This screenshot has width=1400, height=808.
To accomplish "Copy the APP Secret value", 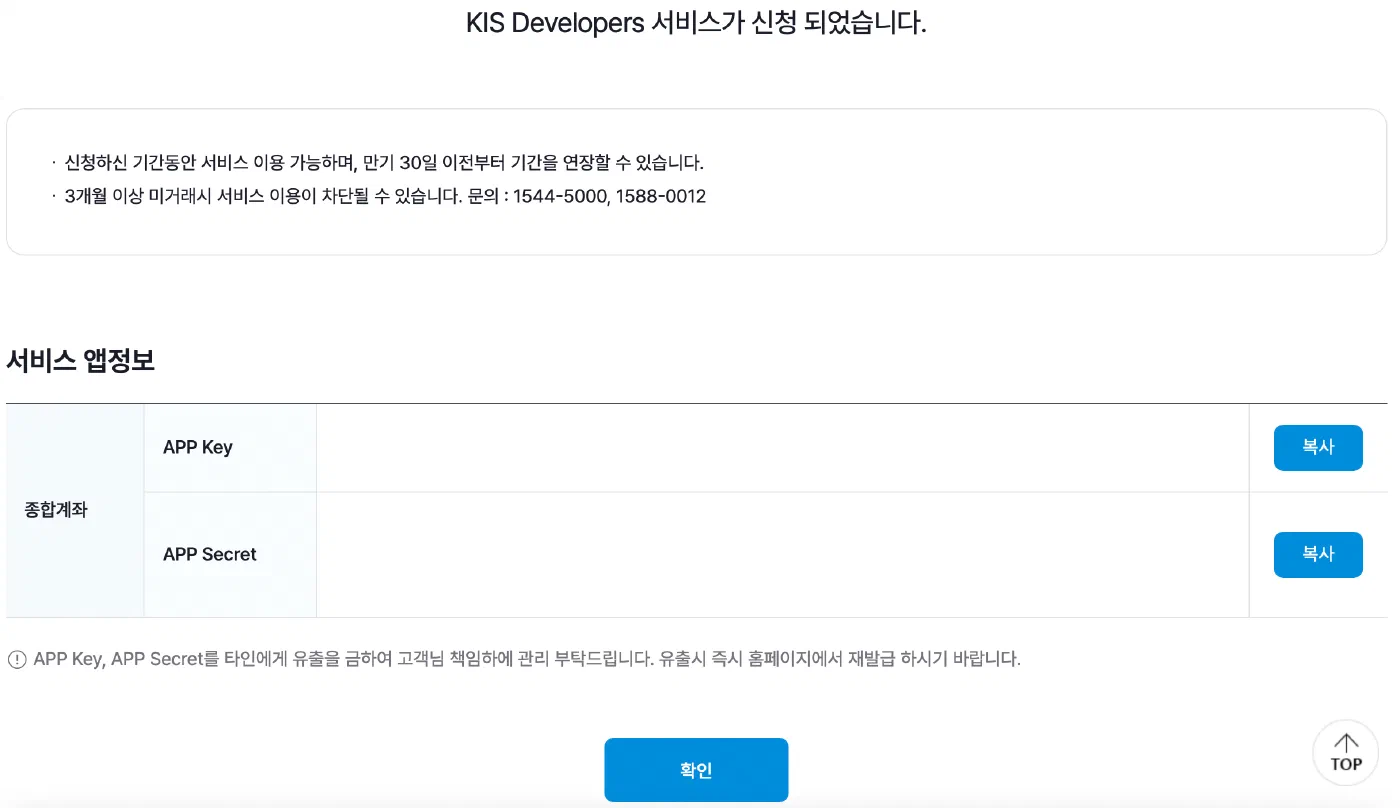I will tap(1318, 554).
